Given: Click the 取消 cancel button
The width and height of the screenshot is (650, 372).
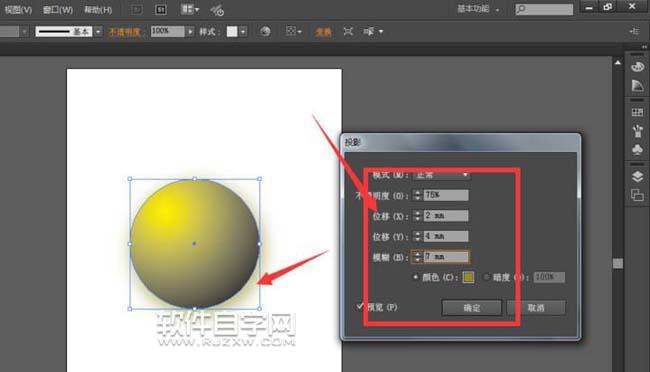Looking at the screenshot, I should pyautogui.click(x=536, y=308).
